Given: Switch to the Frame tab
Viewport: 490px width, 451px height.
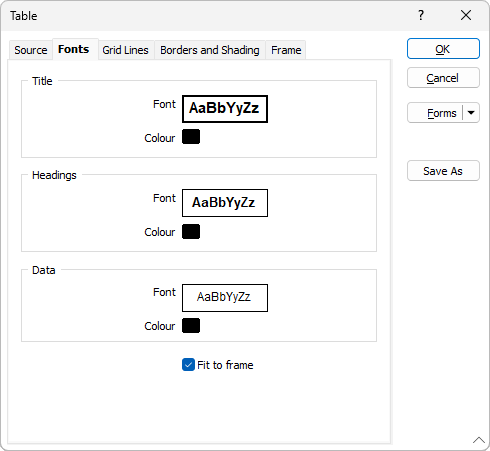Looking at the screenshot, I should 286,50.
